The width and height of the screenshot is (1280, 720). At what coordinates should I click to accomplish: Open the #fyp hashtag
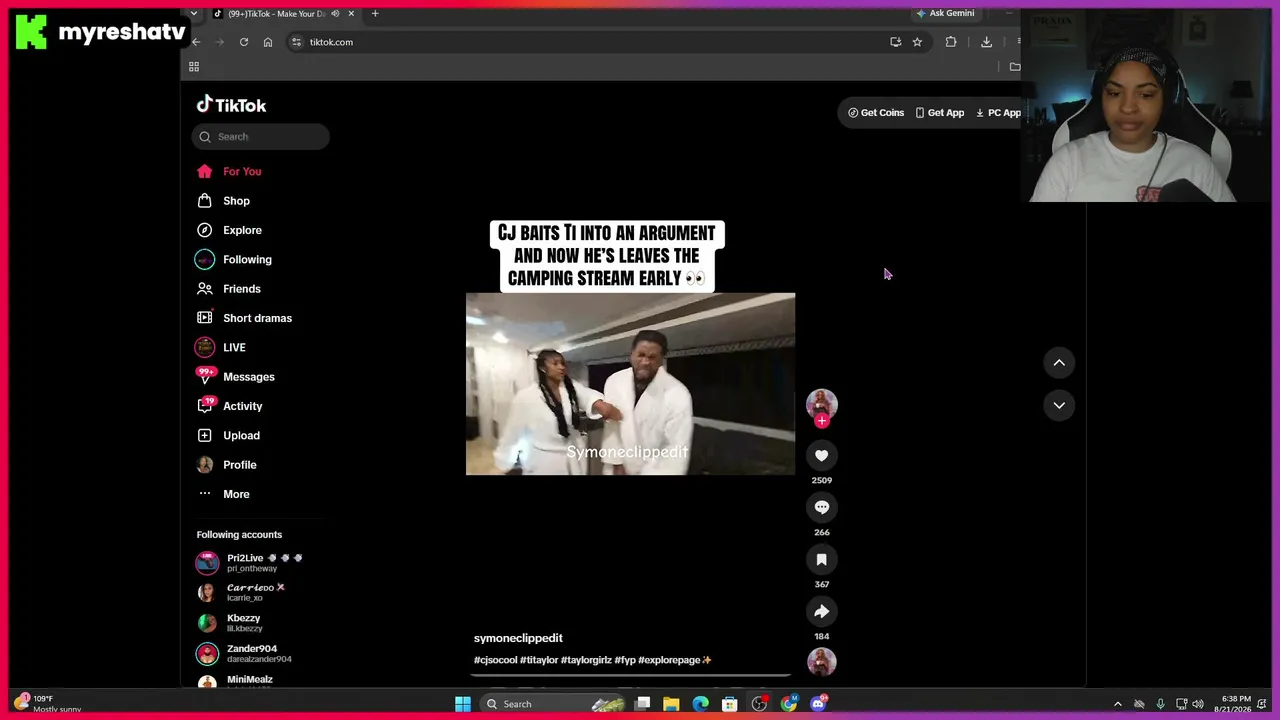[625, 660]
